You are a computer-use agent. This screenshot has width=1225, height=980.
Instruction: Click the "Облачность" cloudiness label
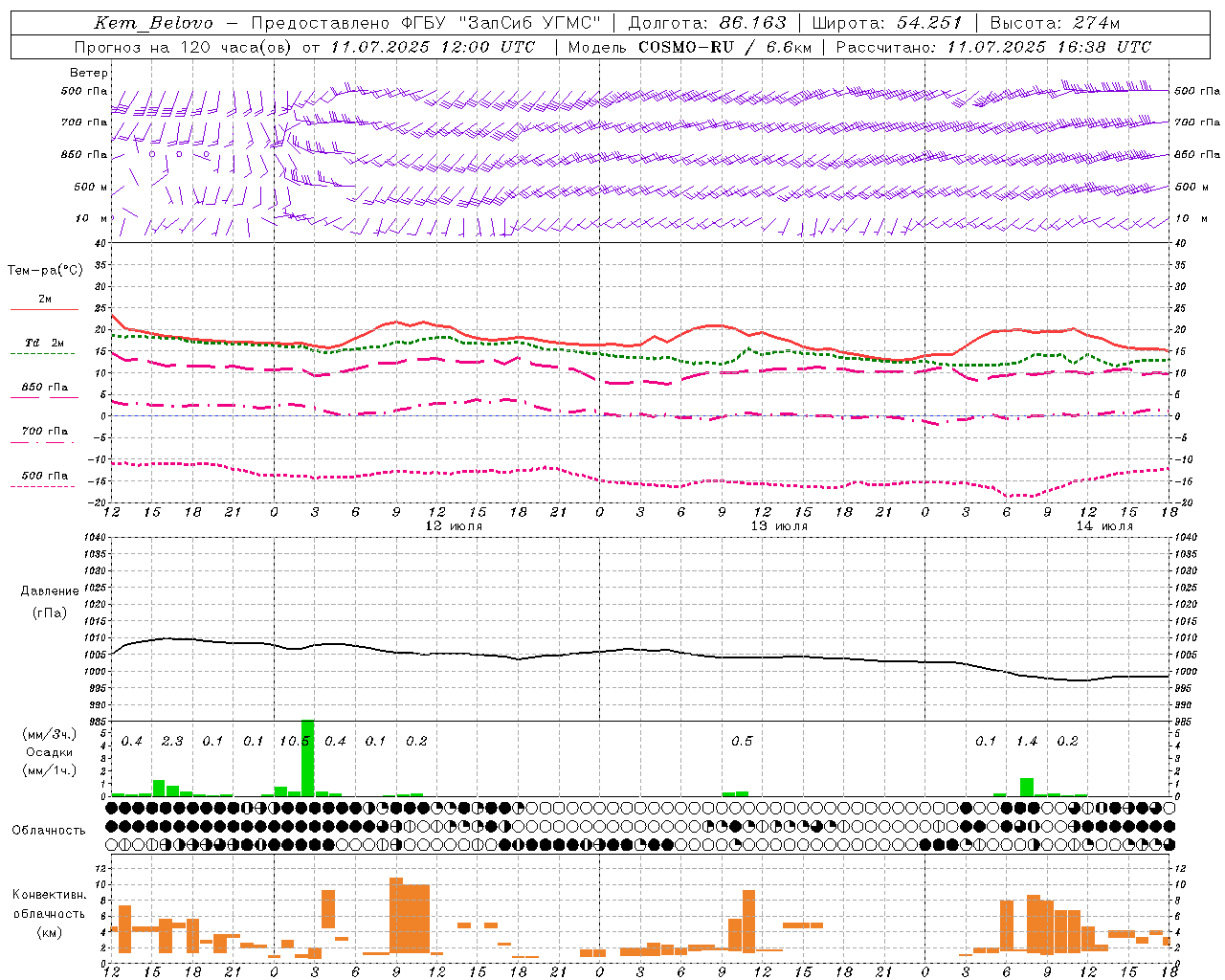click(49, 831)
